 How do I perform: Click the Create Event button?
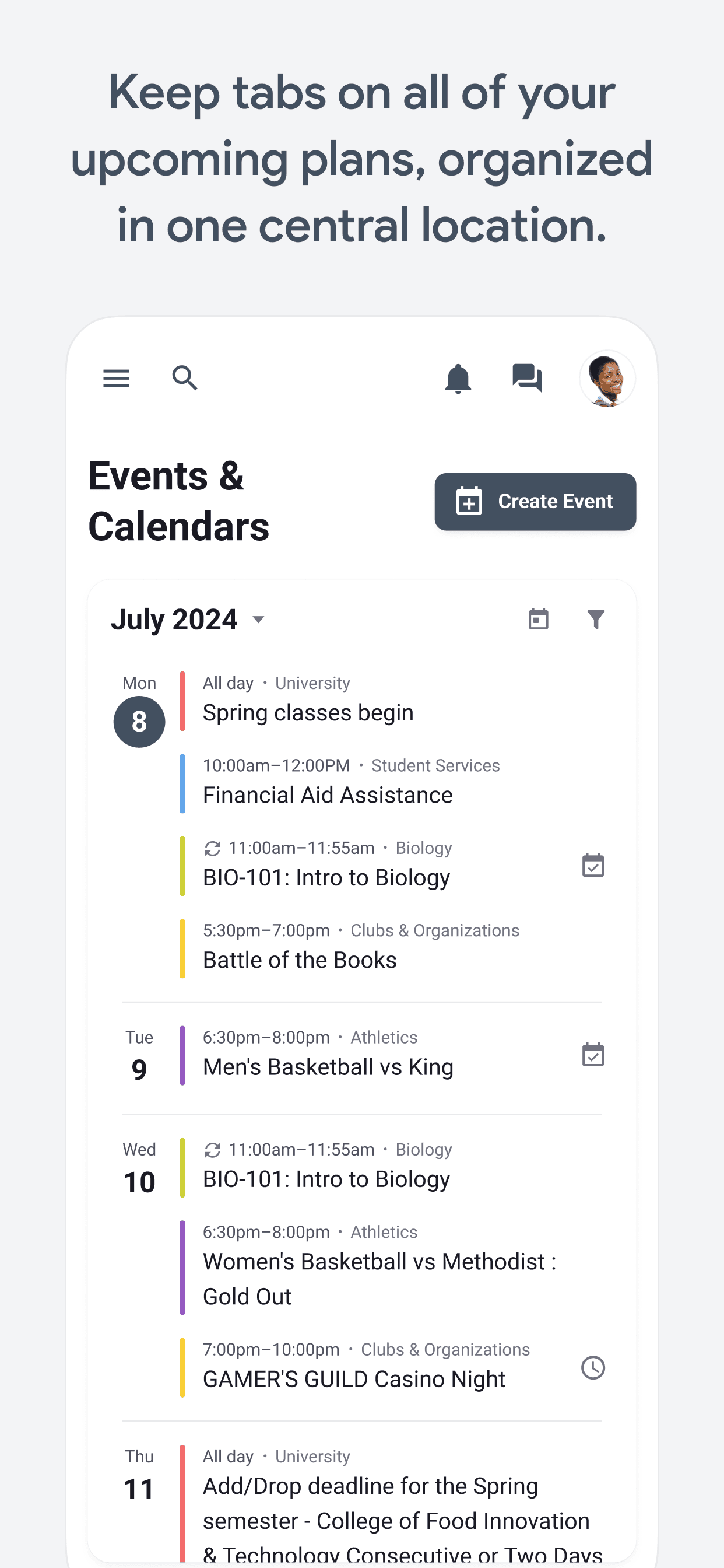click(x=535, y=502)
